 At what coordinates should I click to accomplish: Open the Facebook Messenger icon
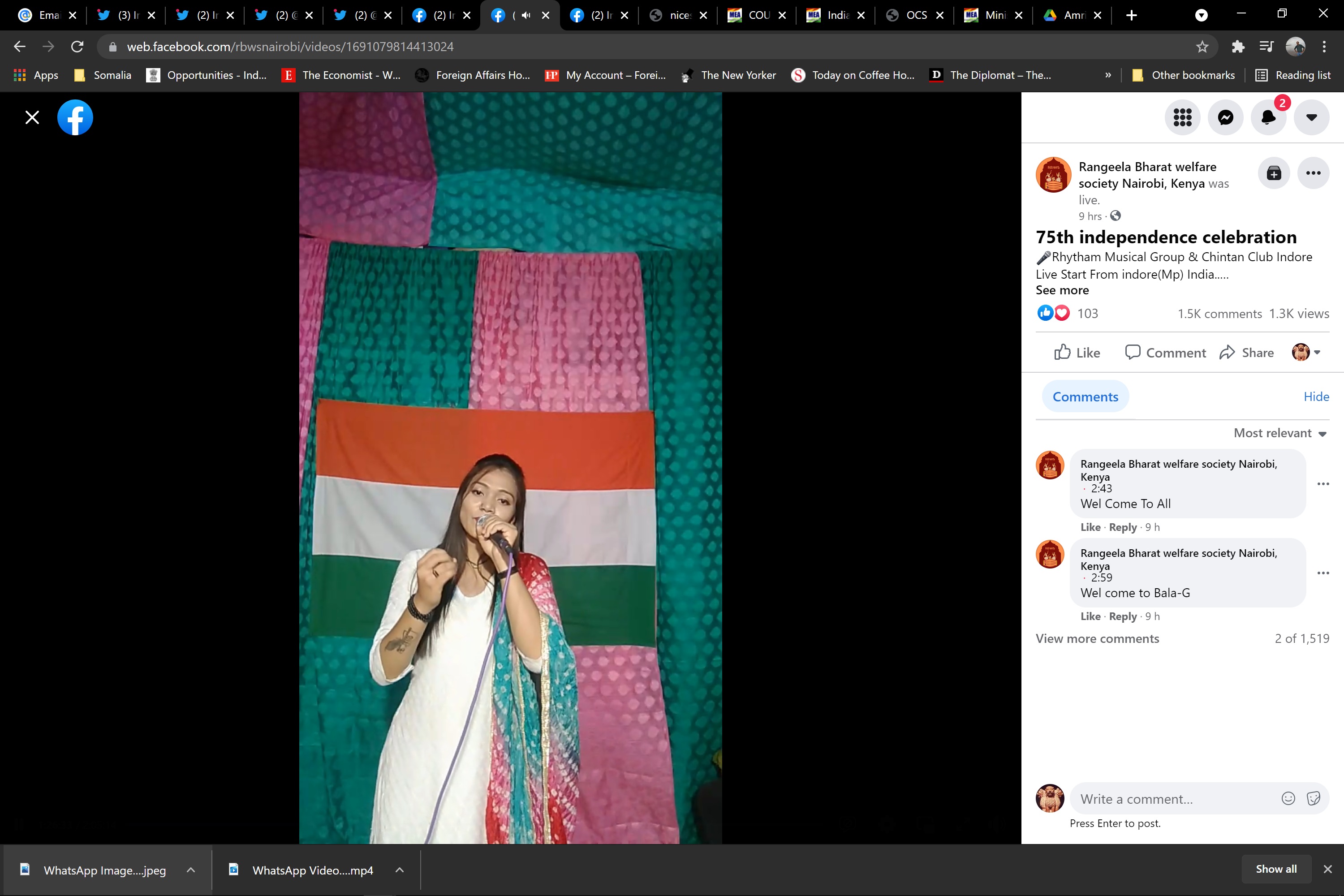point(1225,118)
